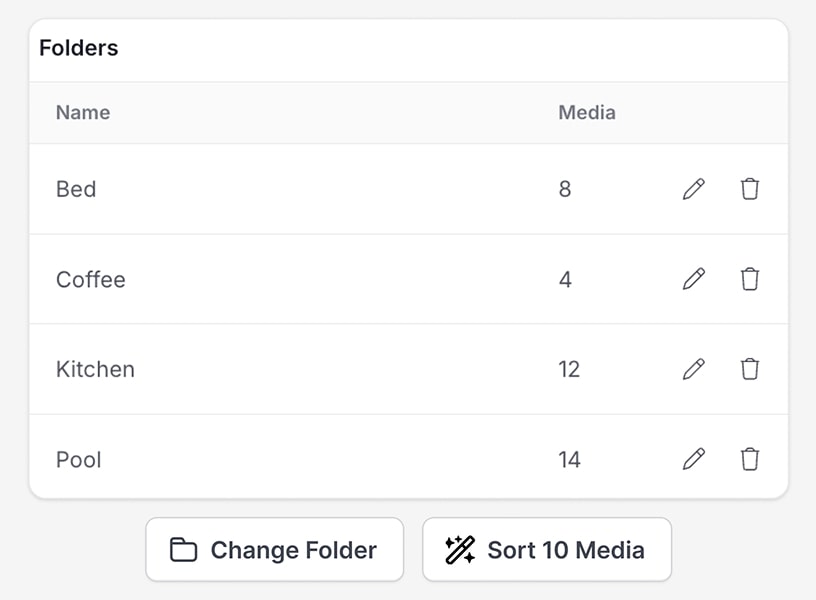Image resolution: width=816 pixels, height=600 pixels.
Task: Click the folder icon in Change Folder
Action: [183, 550]
